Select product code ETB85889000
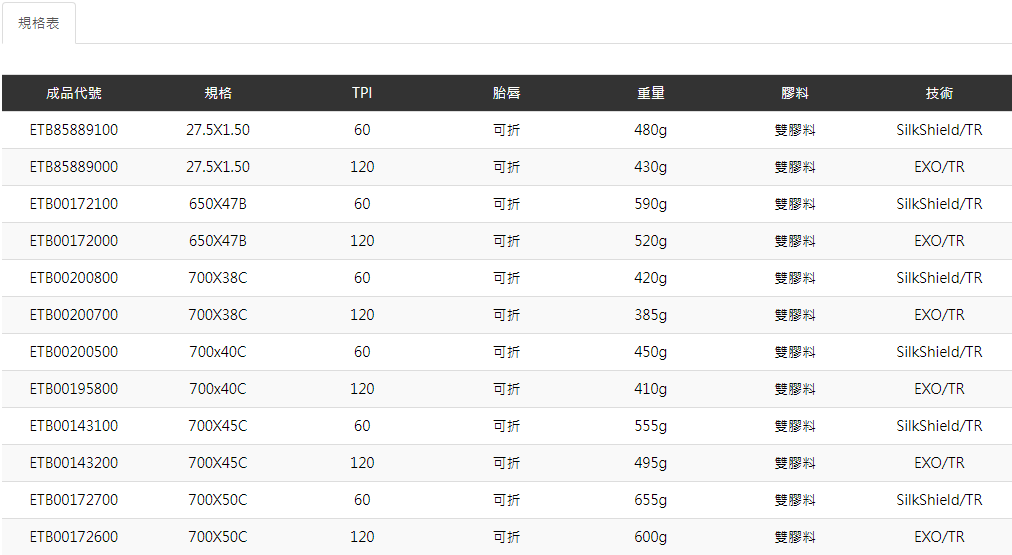Screen dimensions: 1012x555 (x=74, y=167)
